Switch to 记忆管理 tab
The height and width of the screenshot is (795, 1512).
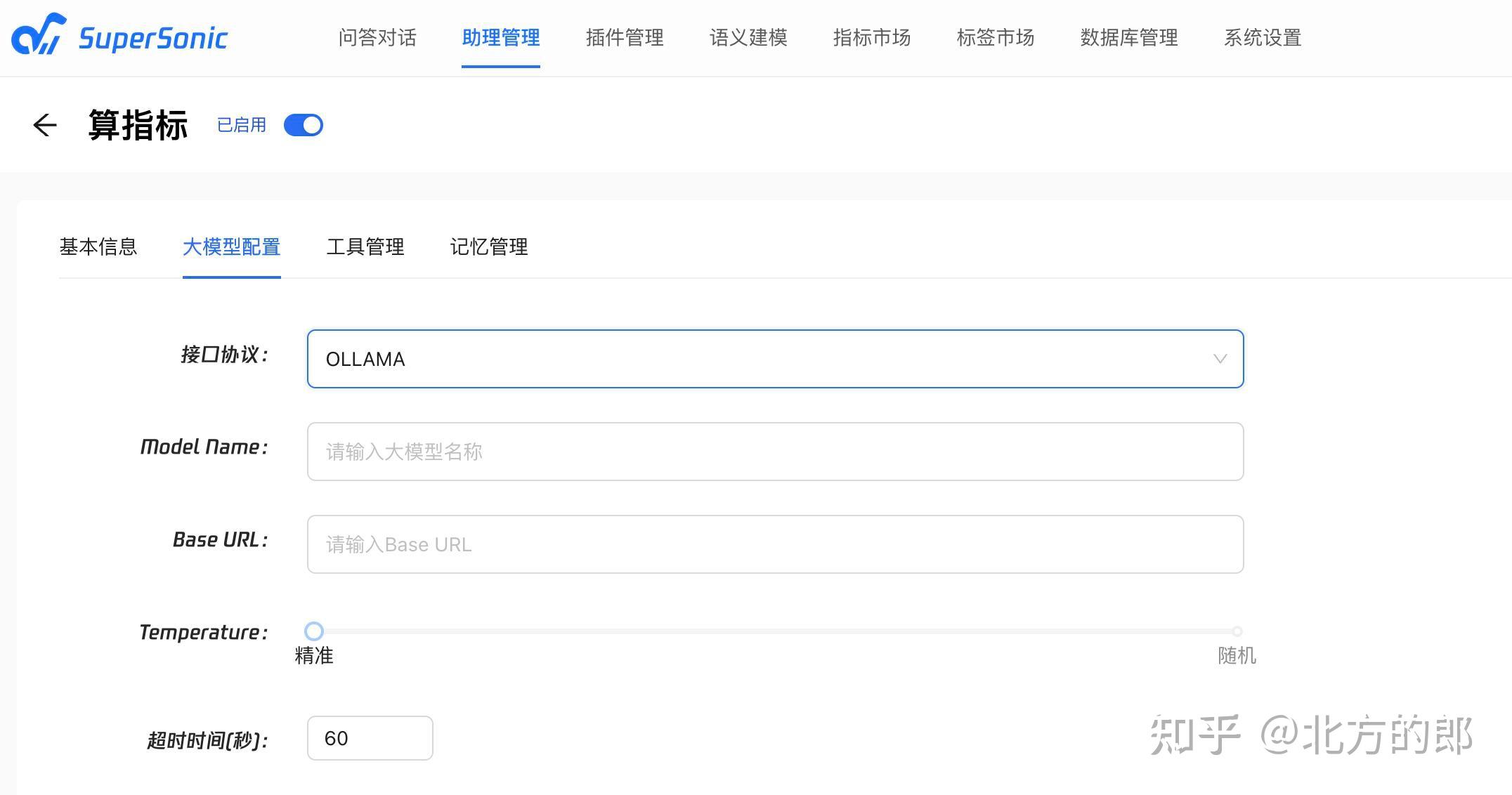point(488,247)
